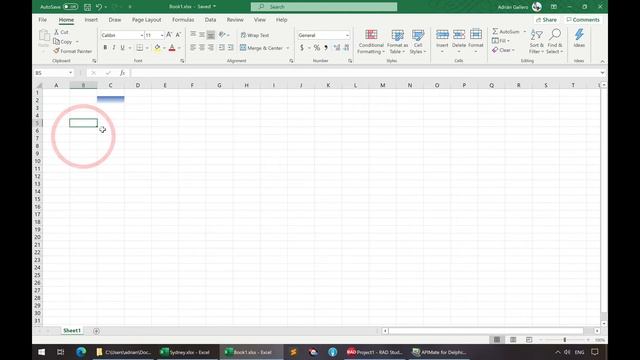Open the File tab
Viewport: 640px width, 360px height.
[x=42, y=20]
